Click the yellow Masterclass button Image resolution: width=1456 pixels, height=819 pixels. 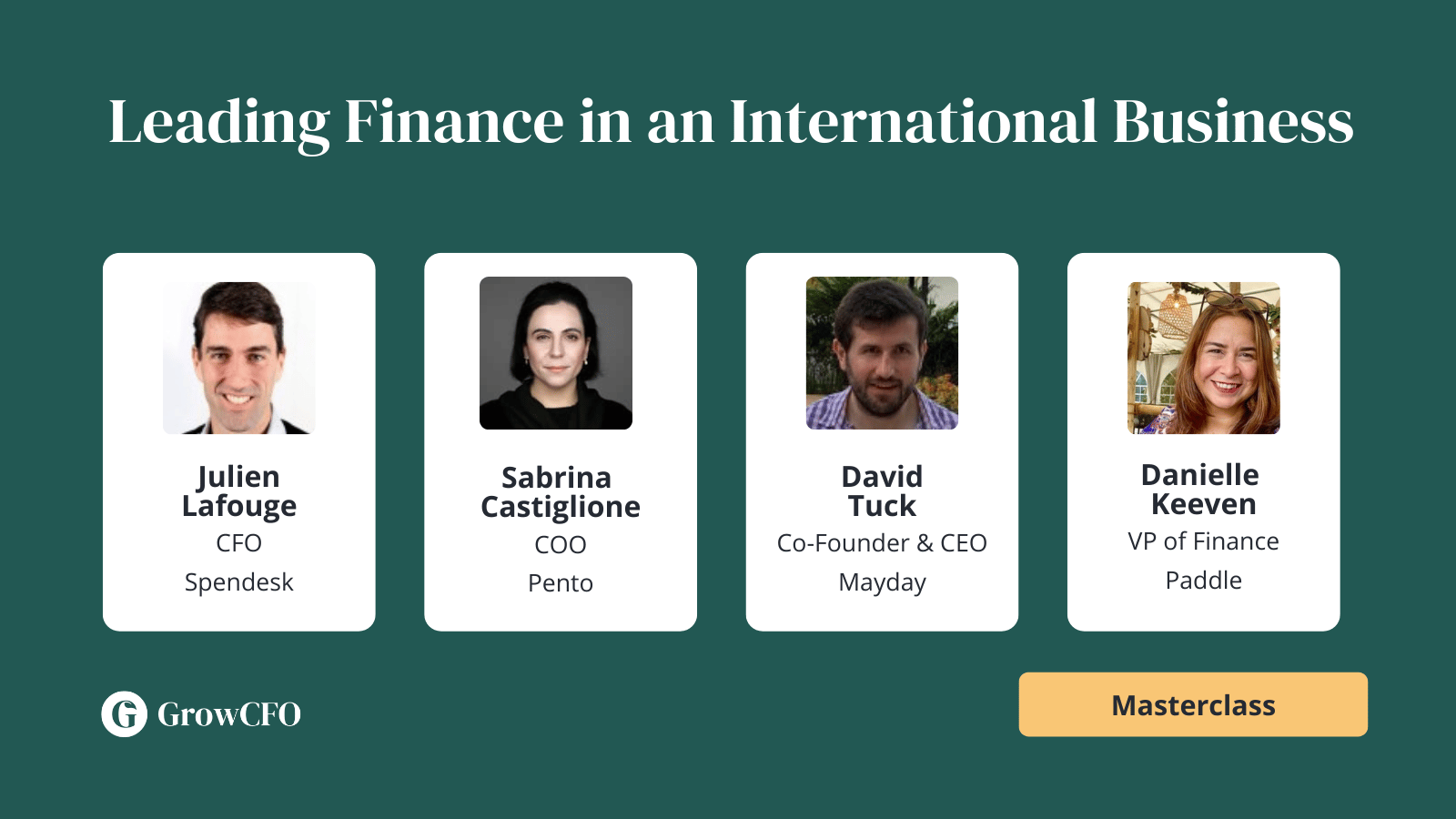[x=1193, y=704]
